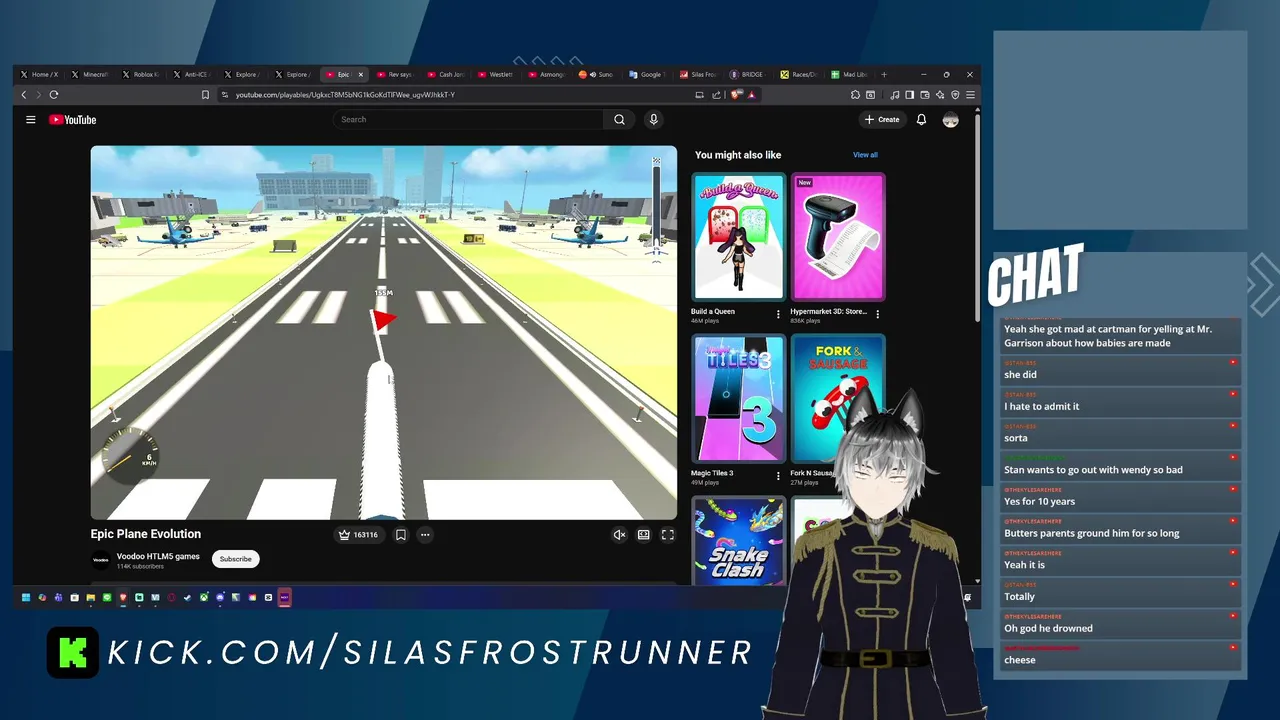Open the Windows Start button
Image resolution: width=1280 pixels, height=720 pixels.
[26, 597]
